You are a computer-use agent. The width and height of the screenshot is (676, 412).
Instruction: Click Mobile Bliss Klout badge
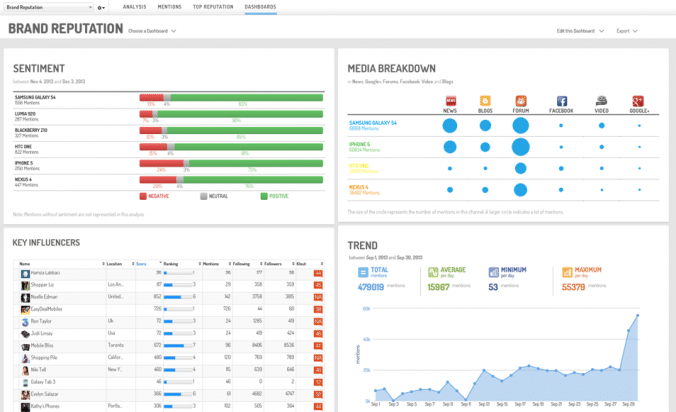tap(318, 346)
